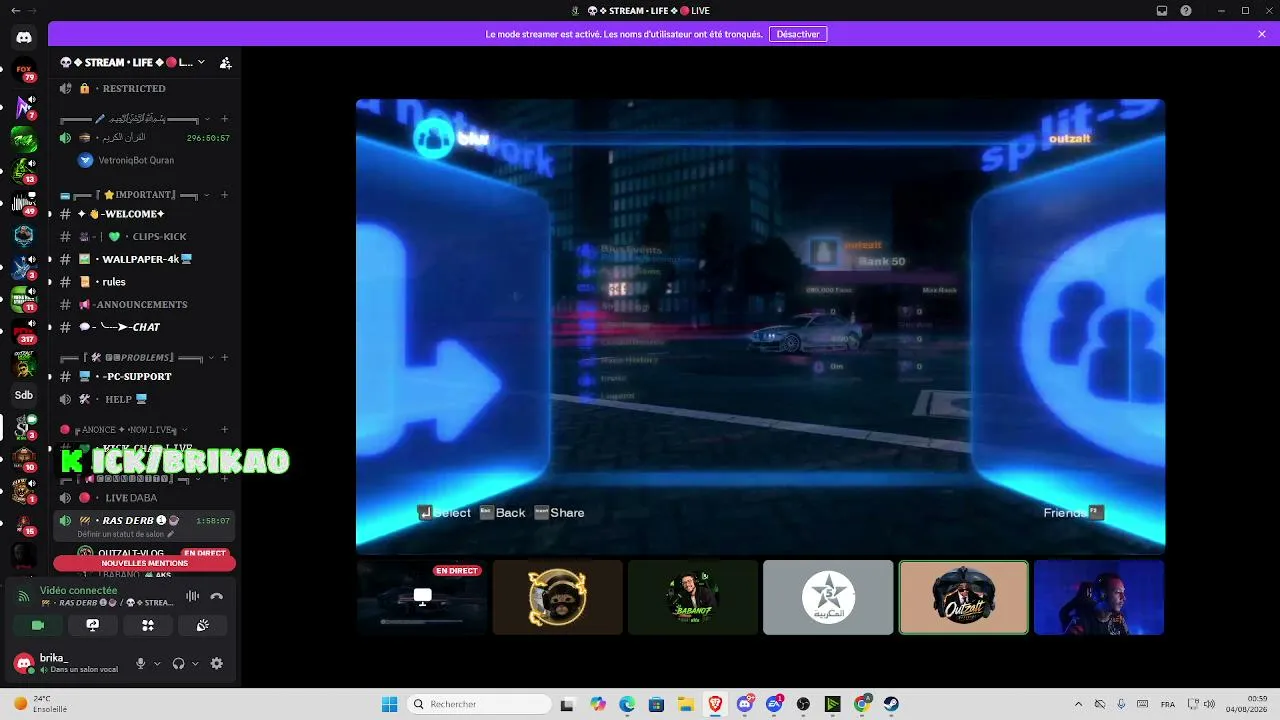Set a channel status via 'Définir un statut de salon'
The image size is (1280, 720).
coord(125,534)
